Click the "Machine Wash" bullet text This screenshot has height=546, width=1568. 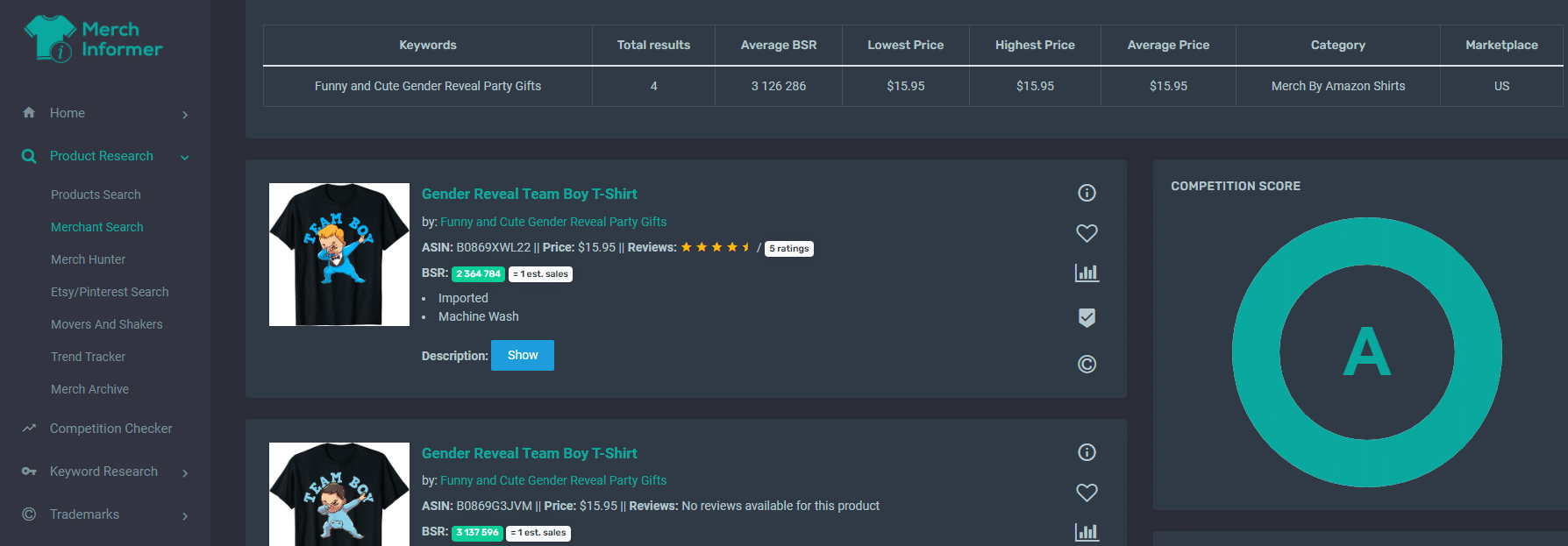(x=479, y=316)
